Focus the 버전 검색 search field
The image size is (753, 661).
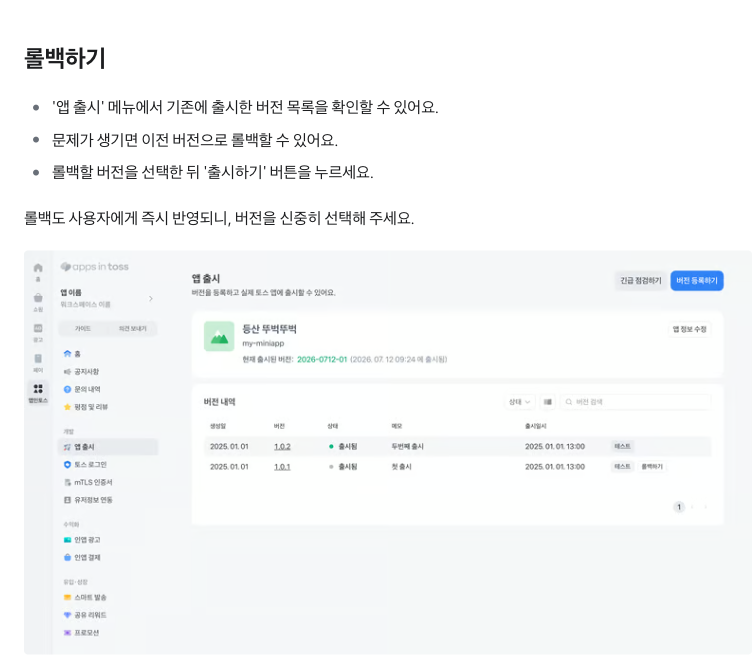click(x=636, y=402)
